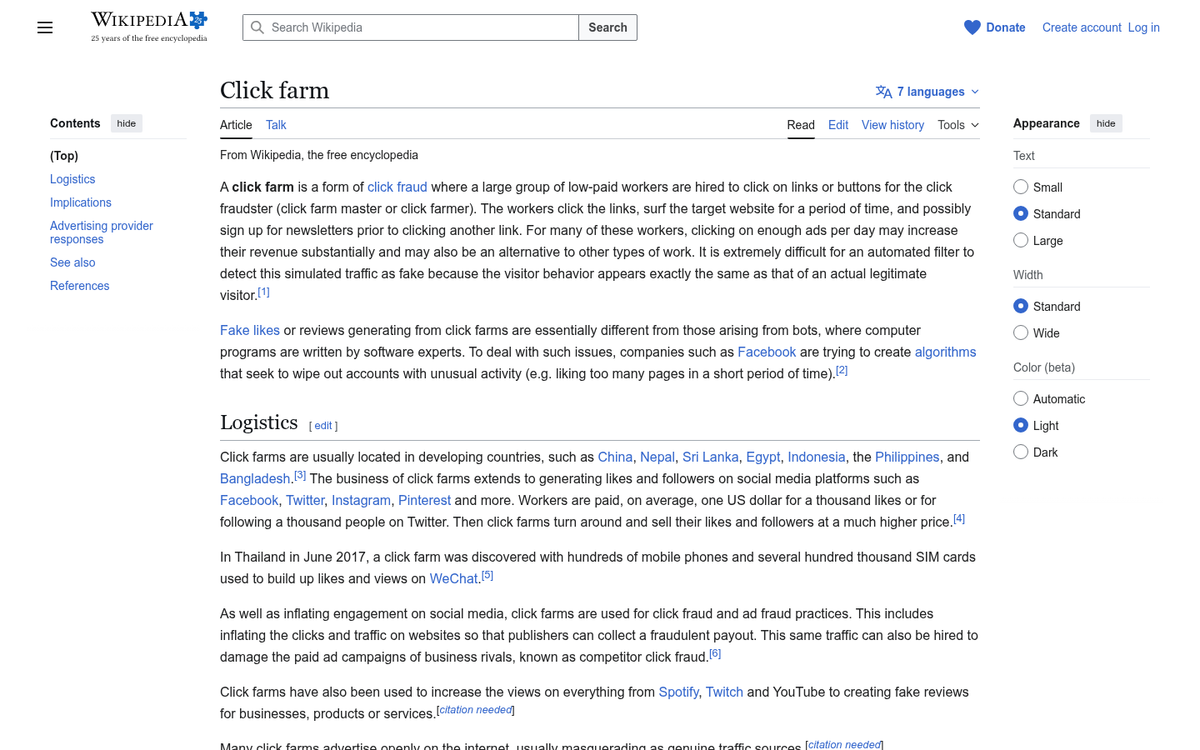1200x750 pixels.
Task: Select the Large text size option
Action: click(x=1020, y=240)
